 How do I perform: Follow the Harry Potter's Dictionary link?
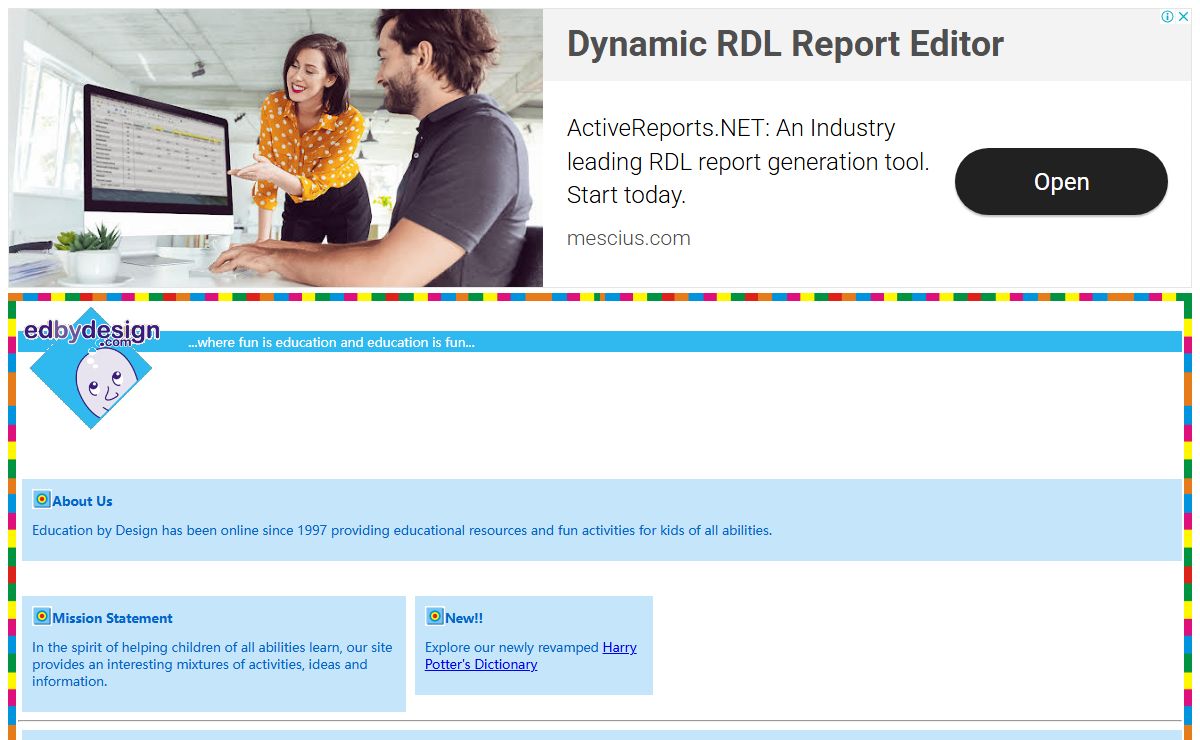[x=531, y=656]
